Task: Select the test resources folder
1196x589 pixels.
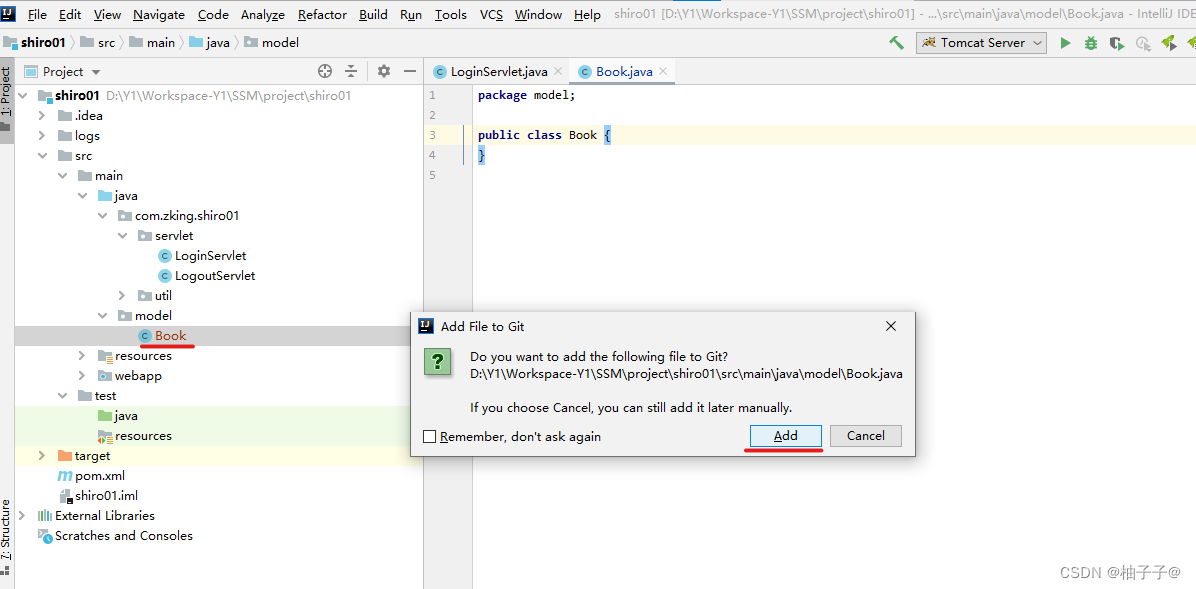Action: click(134, 436)
